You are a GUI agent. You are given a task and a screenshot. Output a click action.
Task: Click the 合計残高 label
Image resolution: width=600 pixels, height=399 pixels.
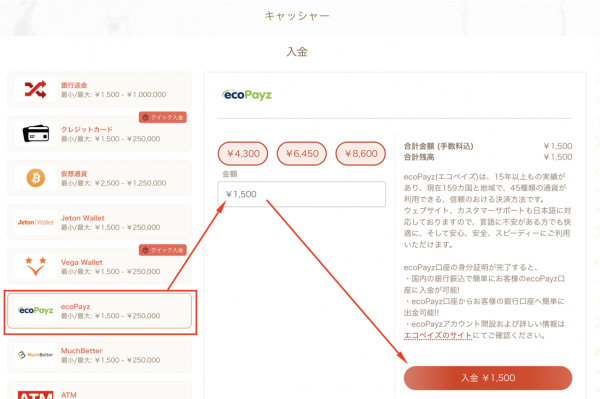point(419,157)
